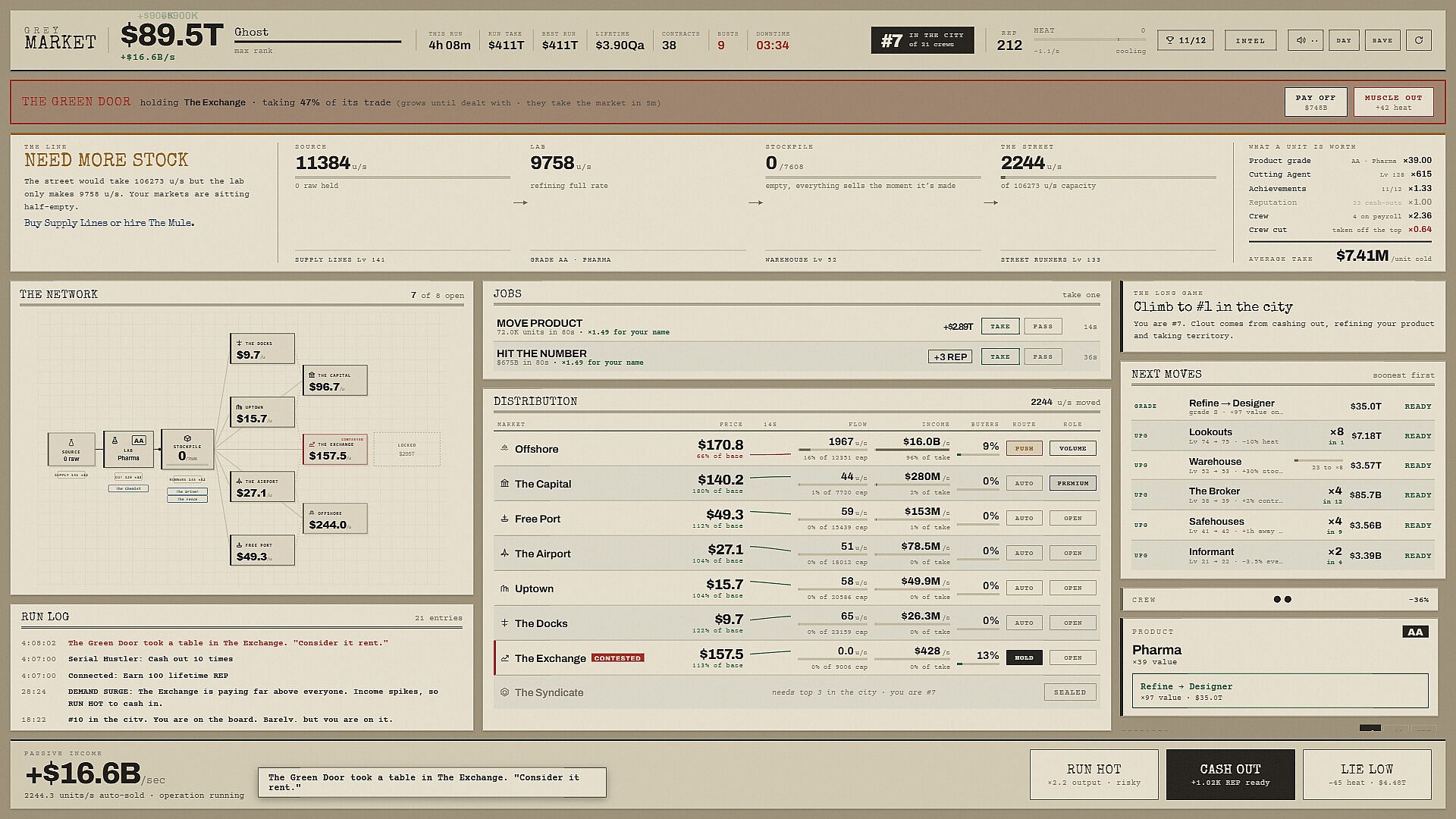Image resolution: width=1456 pixels, height=819 pixels.
Task: Click the #7 in the city rank badge
Action: [922, 40]
